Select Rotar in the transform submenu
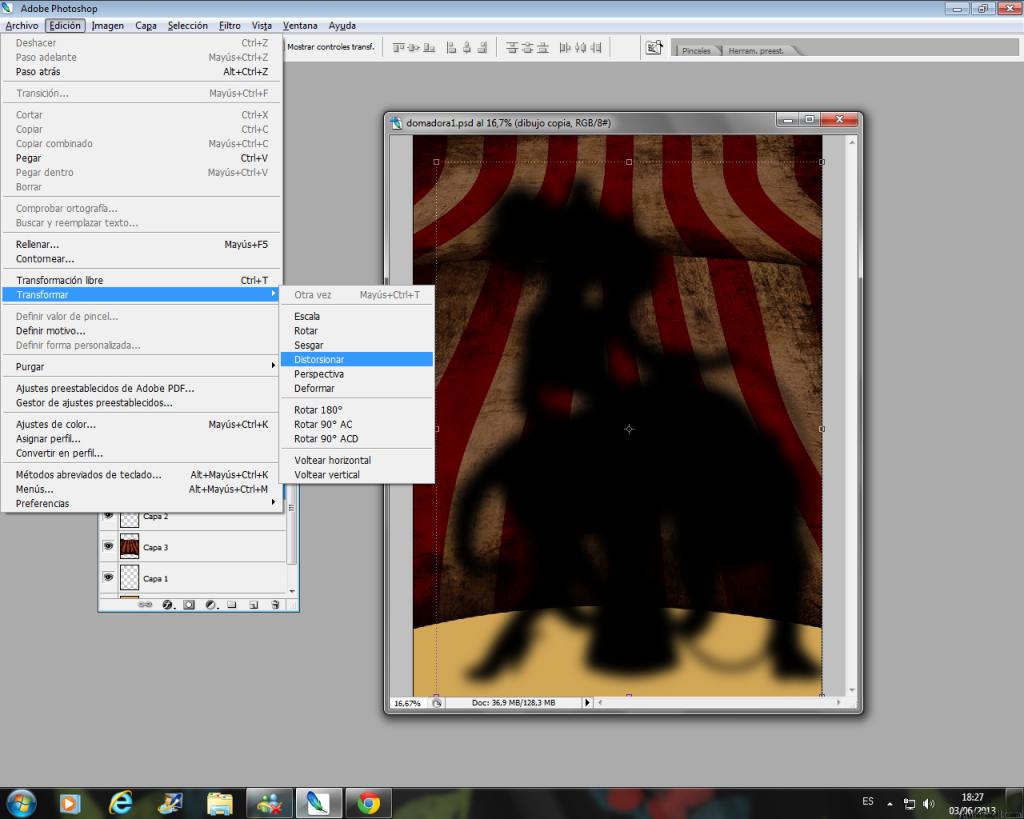This screenshot has width=1024, height=819. 357,330
